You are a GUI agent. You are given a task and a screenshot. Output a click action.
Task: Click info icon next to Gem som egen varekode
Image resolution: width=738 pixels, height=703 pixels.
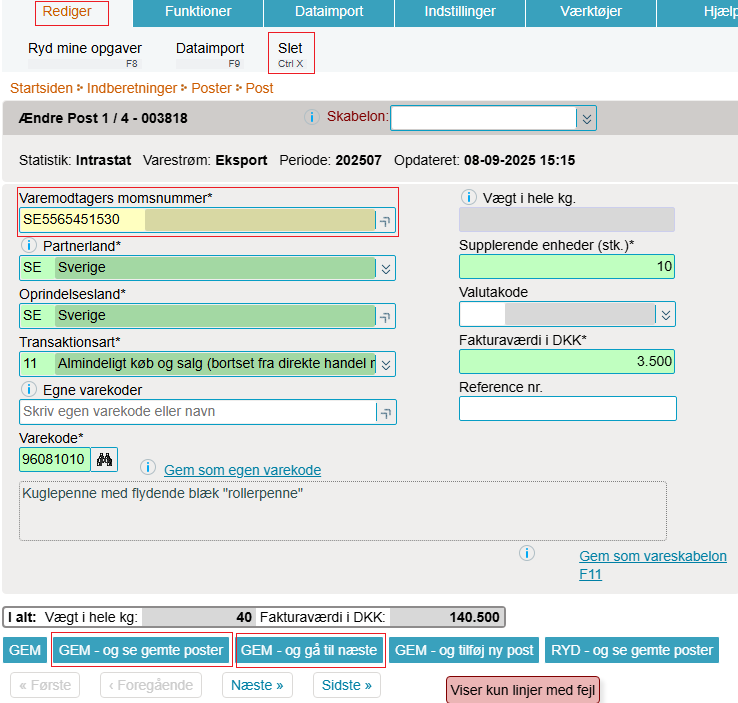point(148,468)
